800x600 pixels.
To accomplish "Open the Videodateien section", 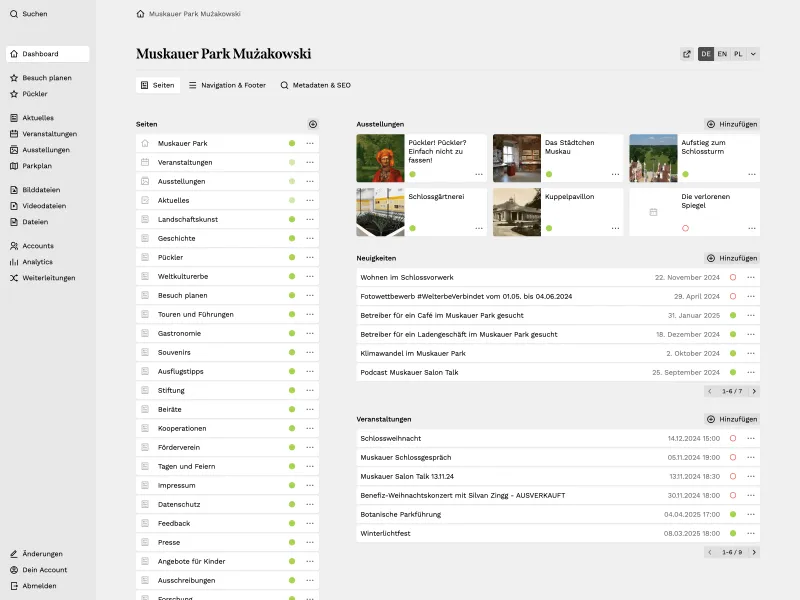I will point(42,206).
